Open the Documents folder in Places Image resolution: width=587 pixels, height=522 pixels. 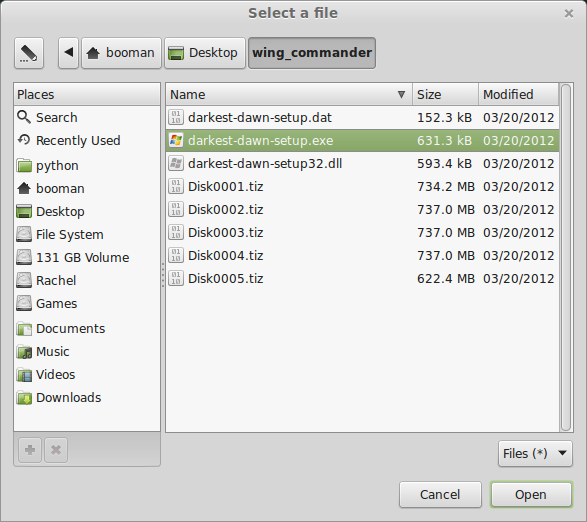(87, 328)
